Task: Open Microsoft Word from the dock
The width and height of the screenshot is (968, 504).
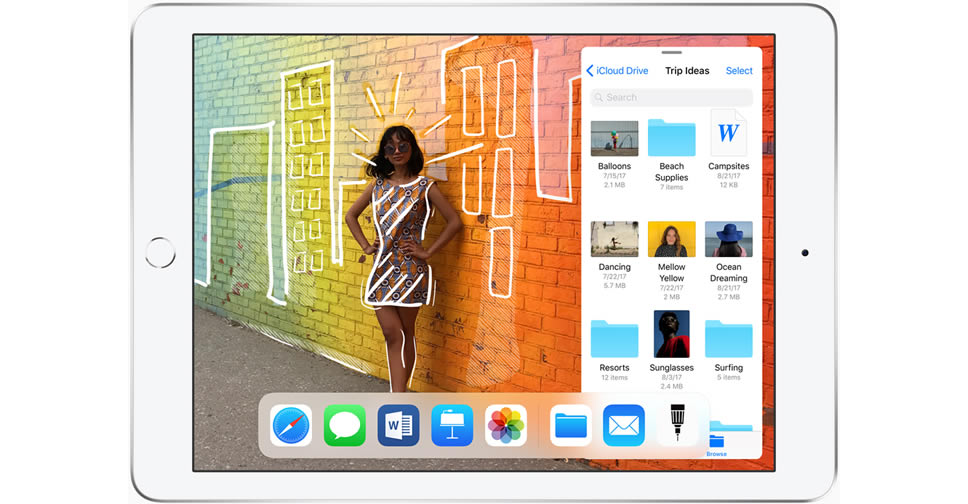Action: [x=398, y=426]
